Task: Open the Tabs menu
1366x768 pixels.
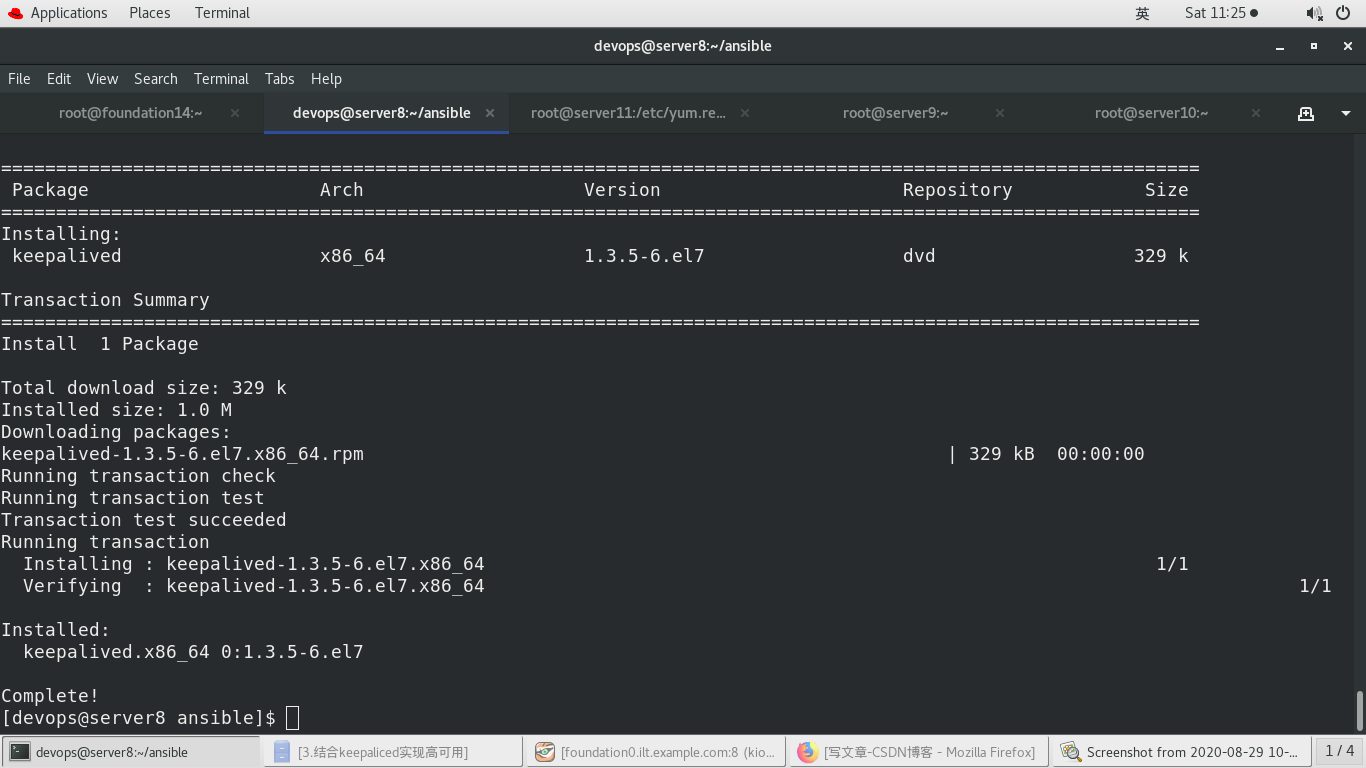Action: tap(279, 79)
